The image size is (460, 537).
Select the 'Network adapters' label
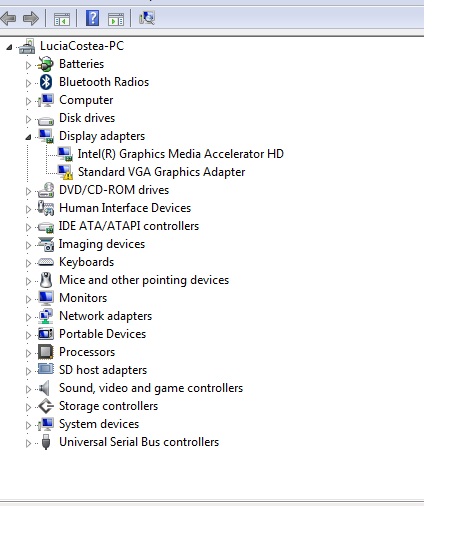pos(105,316)
